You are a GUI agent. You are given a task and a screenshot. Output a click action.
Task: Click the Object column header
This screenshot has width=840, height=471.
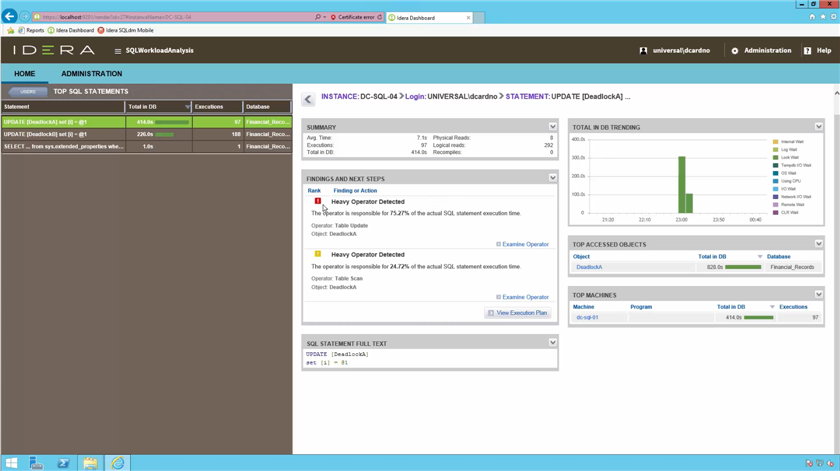pyautogui.click(x=581, y=257)
